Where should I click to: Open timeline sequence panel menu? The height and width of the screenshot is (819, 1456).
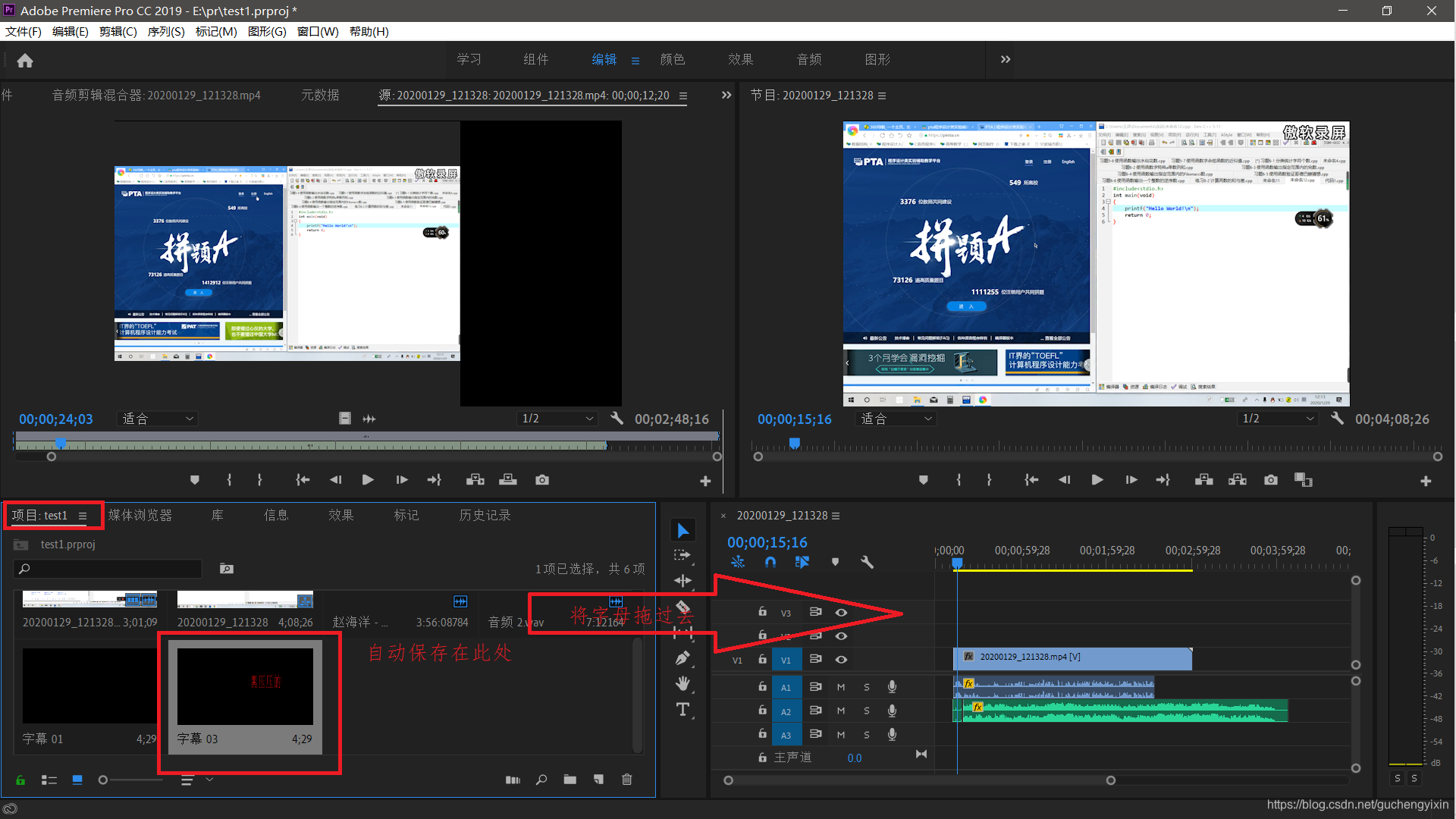tap(836, 516)
